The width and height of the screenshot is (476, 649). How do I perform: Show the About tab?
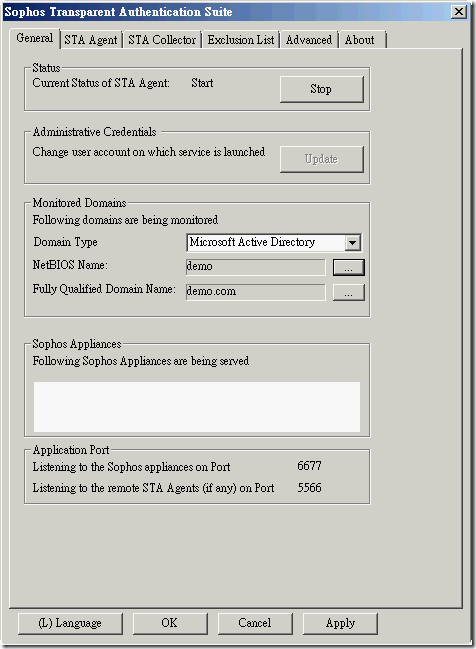pyautogui.click(x=362, y=40)
